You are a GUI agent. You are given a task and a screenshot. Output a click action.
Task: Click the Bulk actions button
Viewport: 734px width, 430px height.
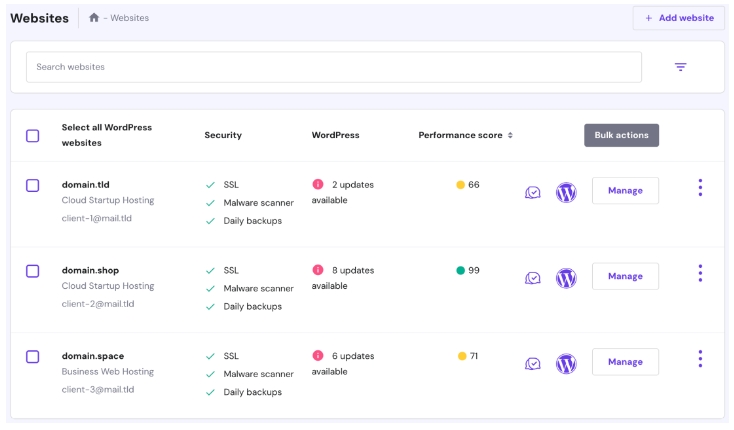pos(621,135)
